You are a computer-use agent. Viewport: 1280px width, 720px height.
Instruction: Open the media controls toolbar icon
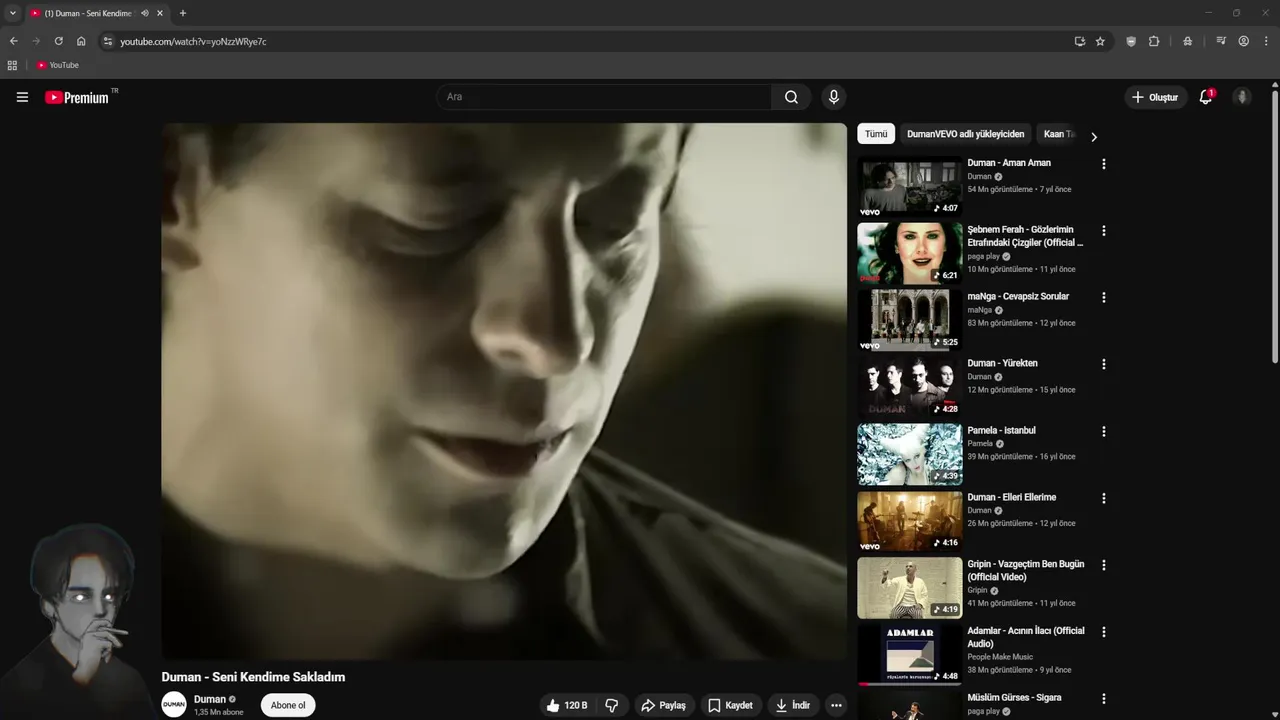coord(1221,41)
